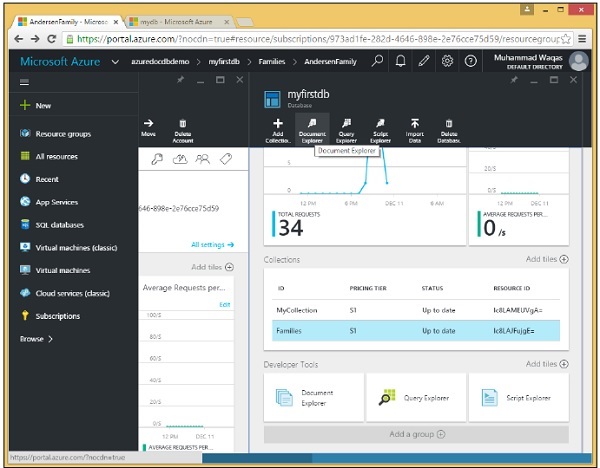Click the pencil edit dashboard icon
Image resolution: width=600 pixels, height=468 pixels.
pyautogui.click(x=424, y=61)
